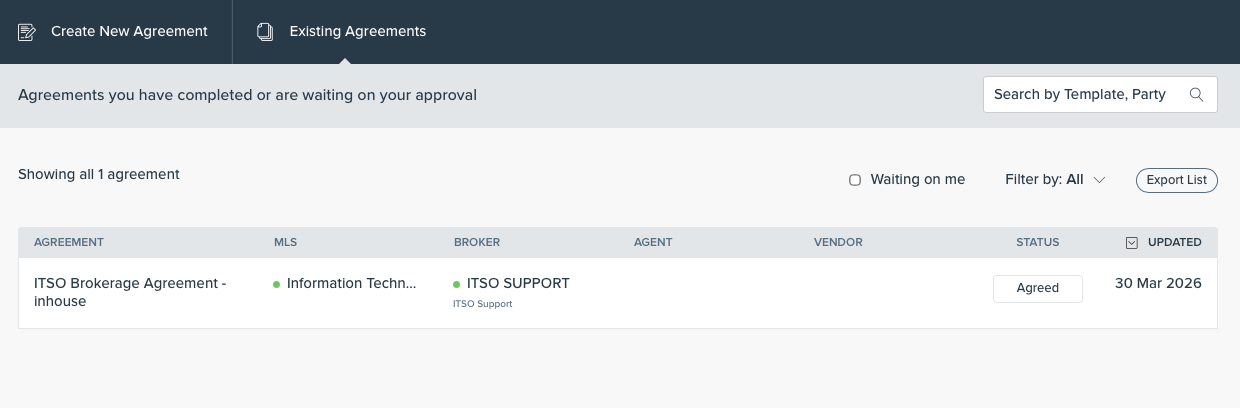
Task: Click the Agreed status button
Action: click(x=1037, y=288)
